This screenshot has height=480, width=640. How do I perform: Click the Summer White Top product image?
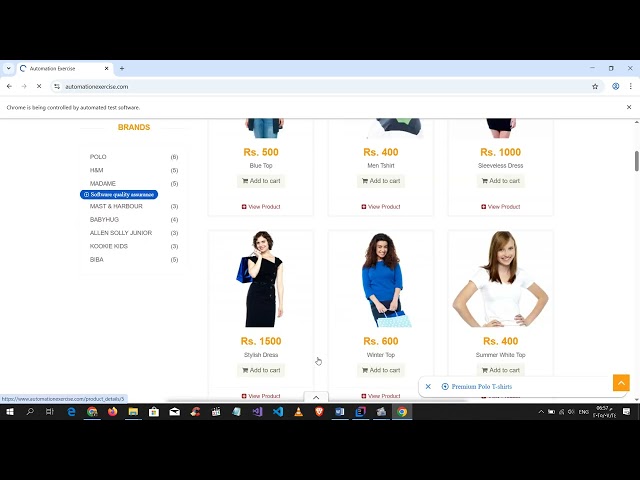click(500, 279)
